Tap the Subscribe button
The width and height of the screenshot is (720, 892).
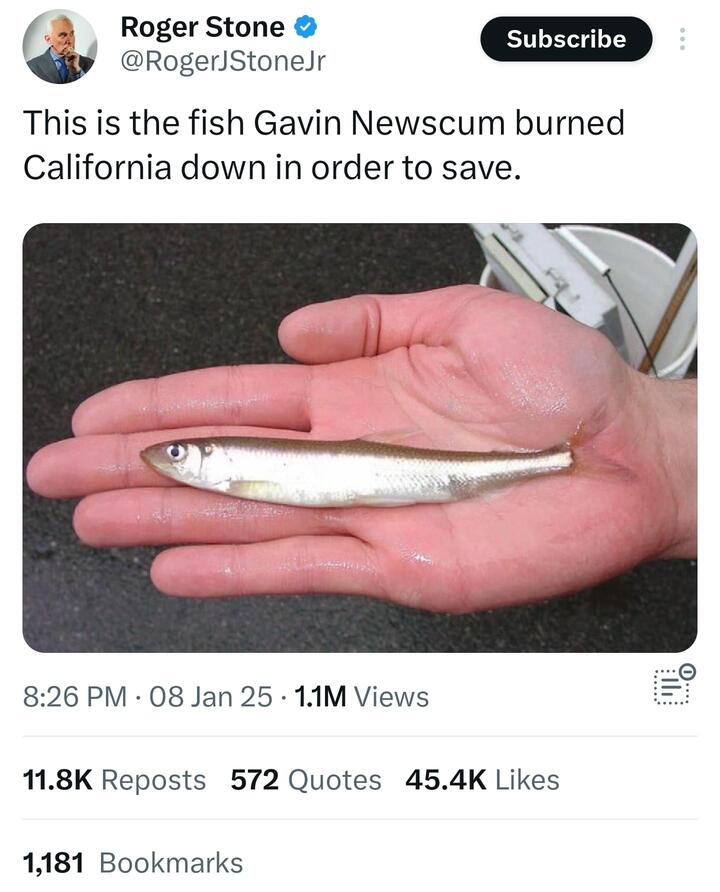566,39
